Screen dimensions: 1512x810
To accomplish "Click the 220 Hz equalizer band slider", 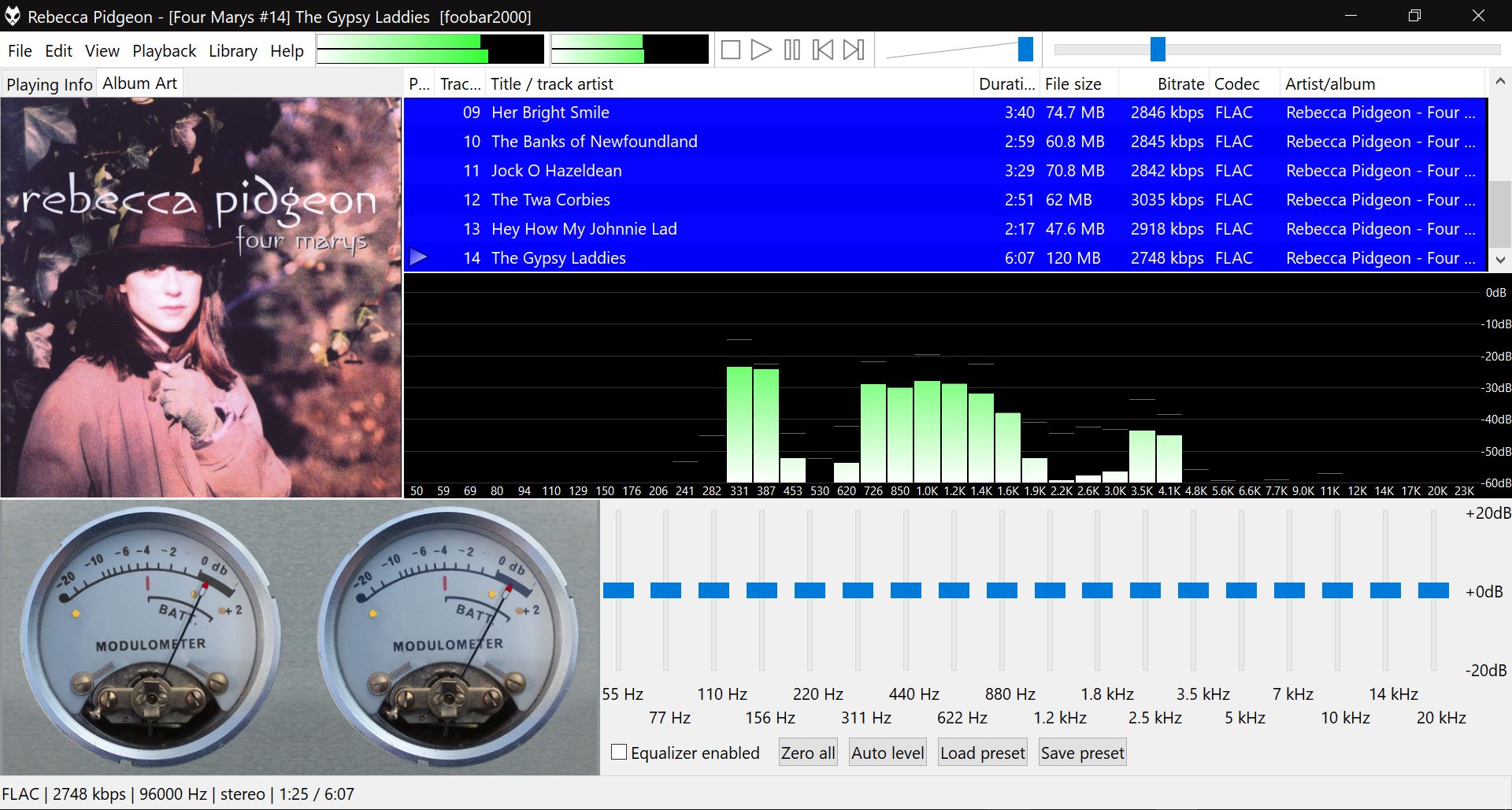I will click(810, 590).
